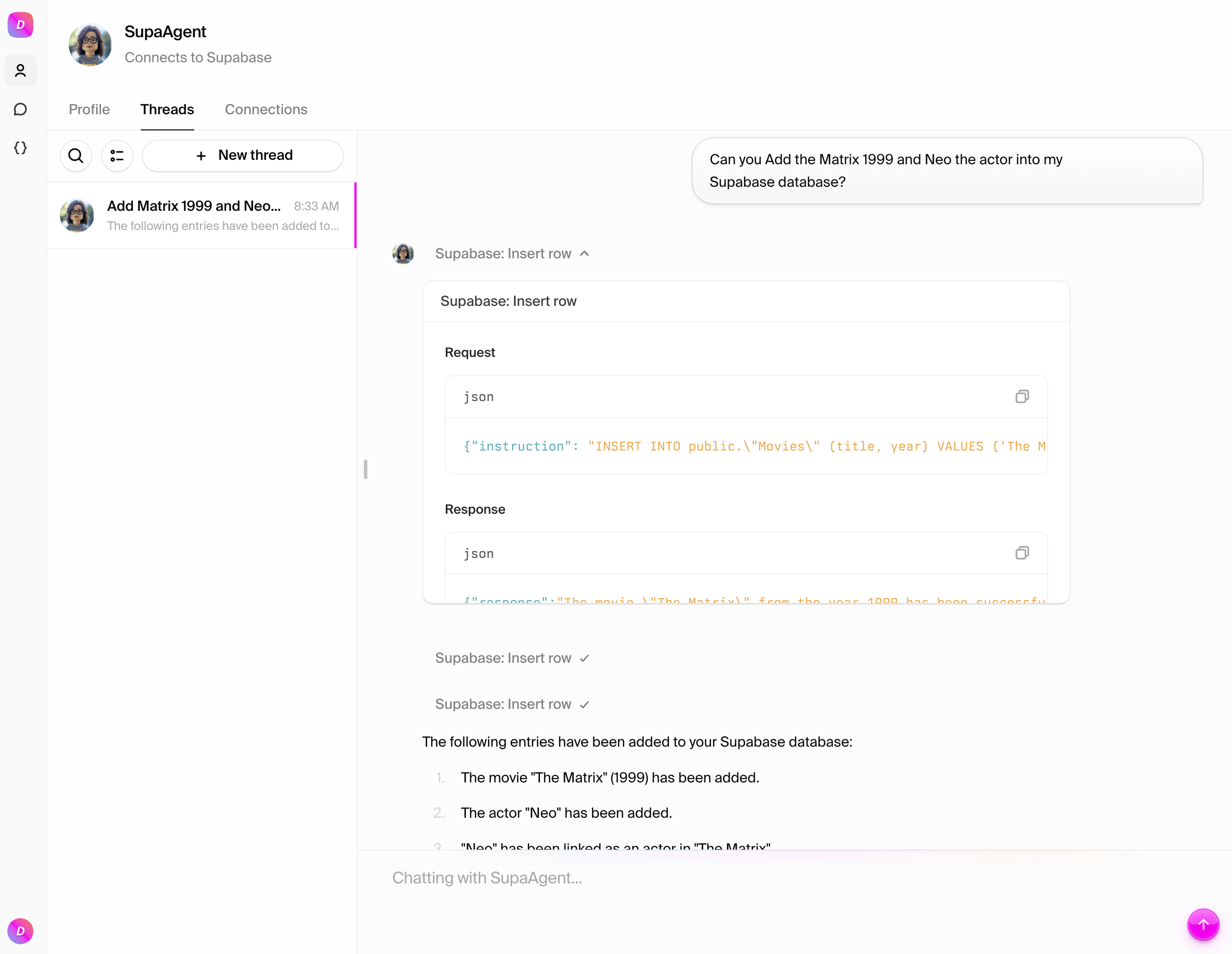Click the search threads magnifier icon
Viewport: 1232px width, 954px height.
(76, 155)
